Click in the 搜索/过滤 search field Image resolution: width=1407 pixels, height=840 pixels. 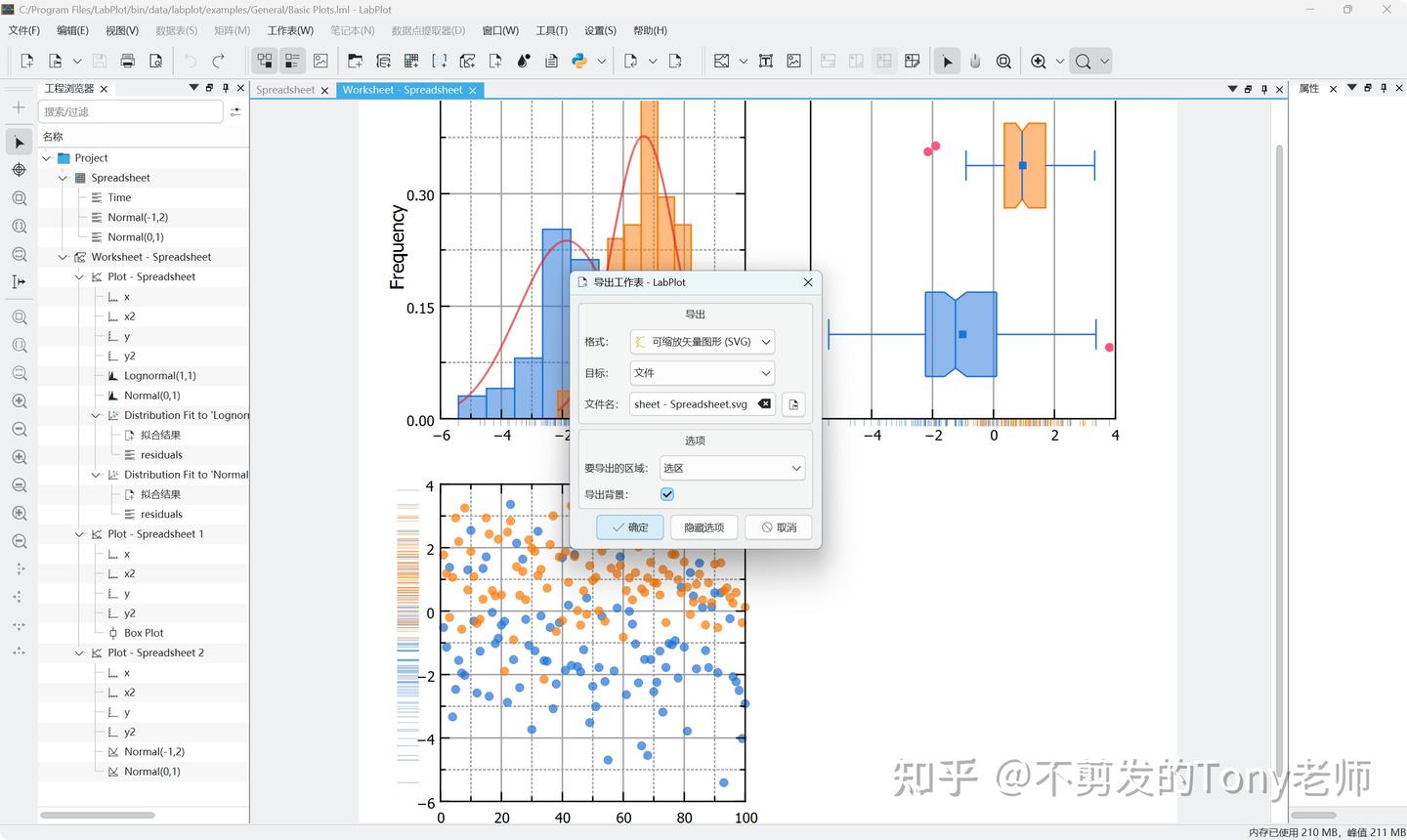point(130,110)
